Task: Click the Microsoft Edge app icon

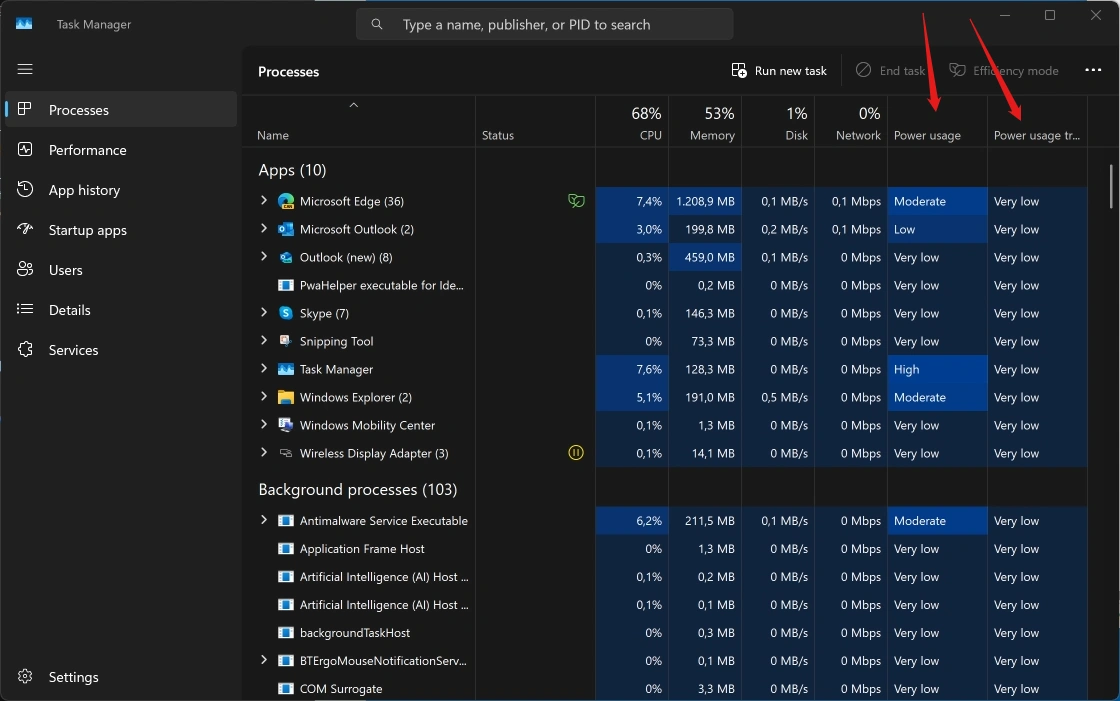Action: [x=286, y=201]
